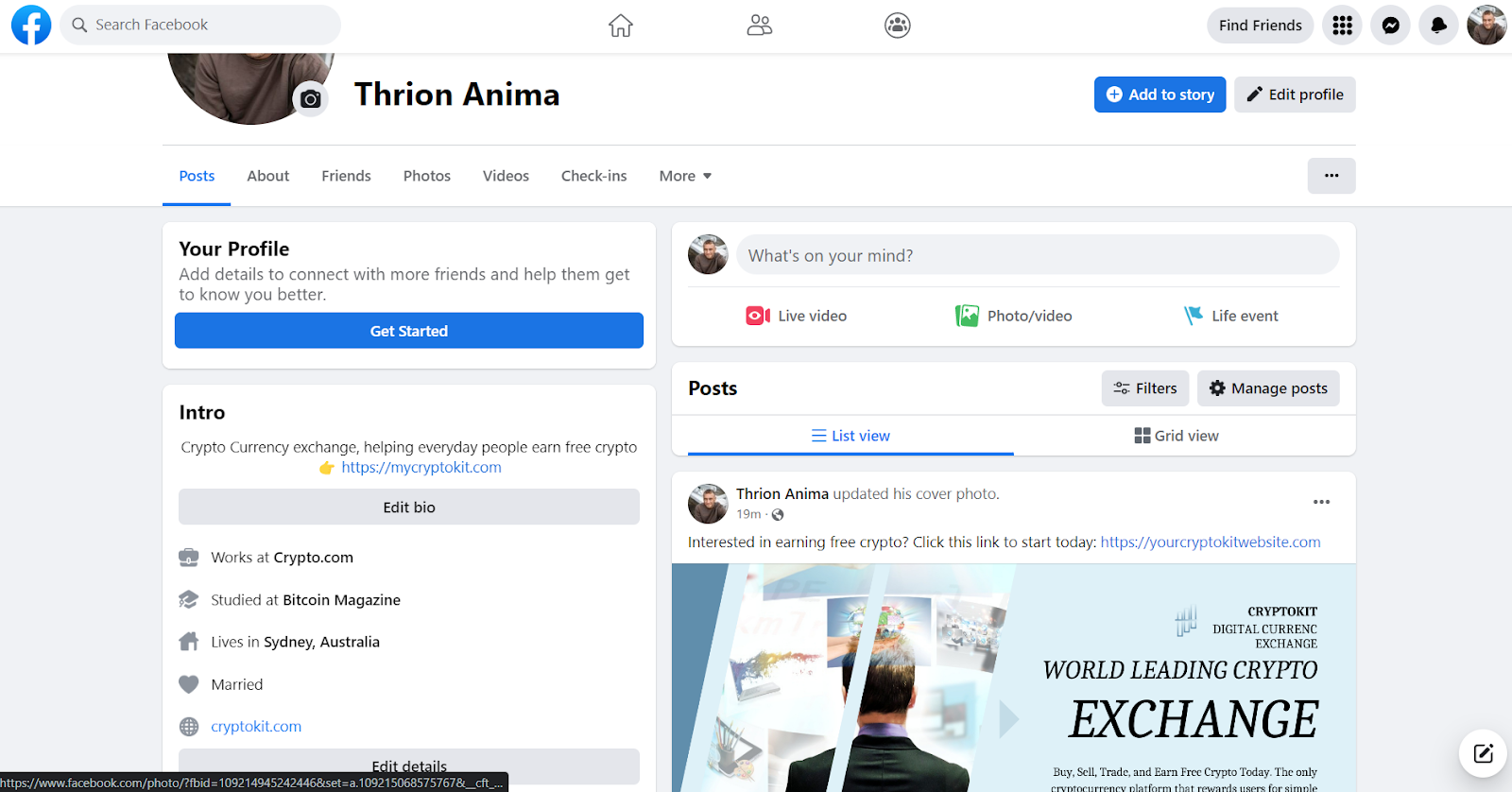Open the Groups icon in top navigation
The height and width of the screenshot is (792, 1512).
[x=898, y=26]
